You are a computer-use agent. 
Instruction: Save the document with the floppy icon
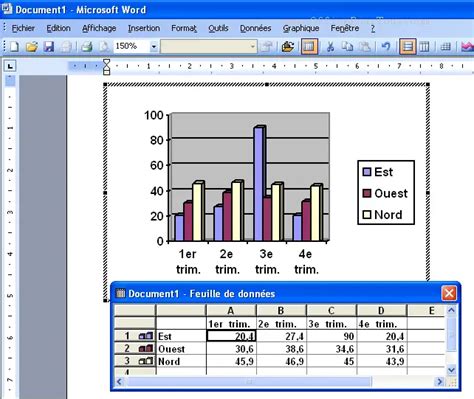pos(49,46)
